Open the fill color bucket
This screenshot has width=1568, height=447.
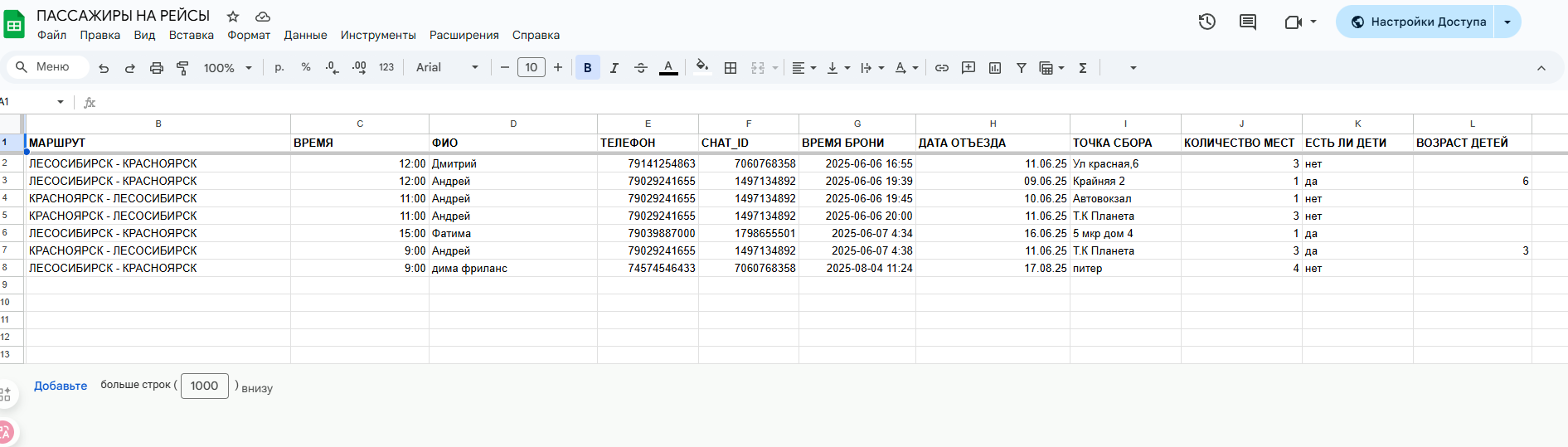pyautogui.click(x=702, y=66)
